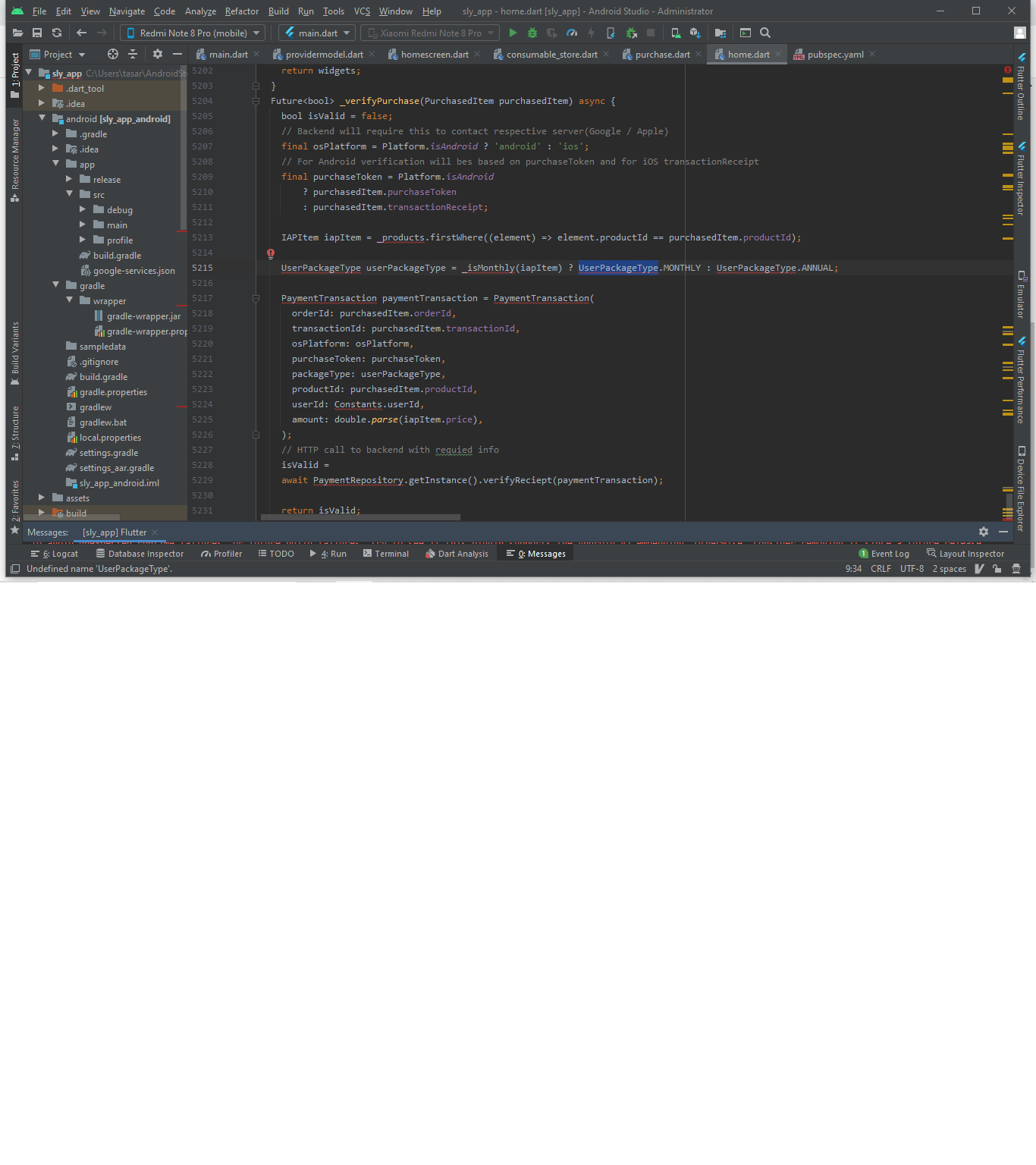The image size is (1036, 1165).
Task: Toggle the Emulator side panel
Action: (1021, 294)
